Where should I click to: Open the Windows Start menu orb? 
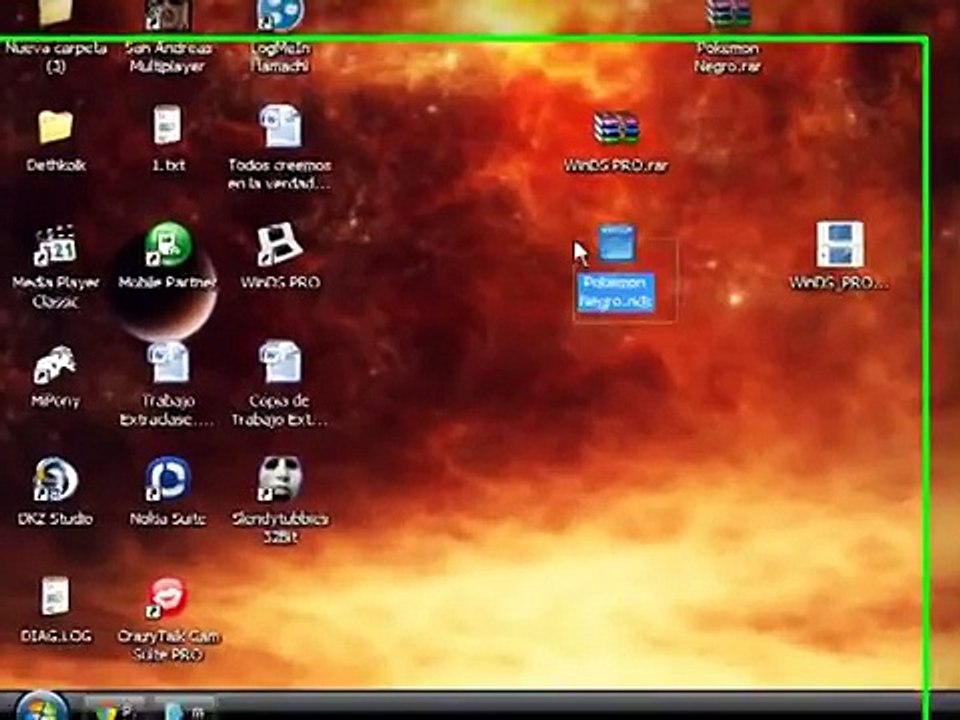point(42,706)
